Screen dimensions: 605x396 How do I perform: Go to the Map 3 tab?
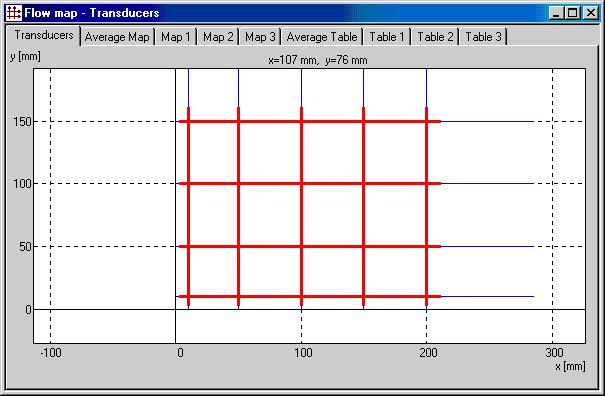click(x=260, y=37)
